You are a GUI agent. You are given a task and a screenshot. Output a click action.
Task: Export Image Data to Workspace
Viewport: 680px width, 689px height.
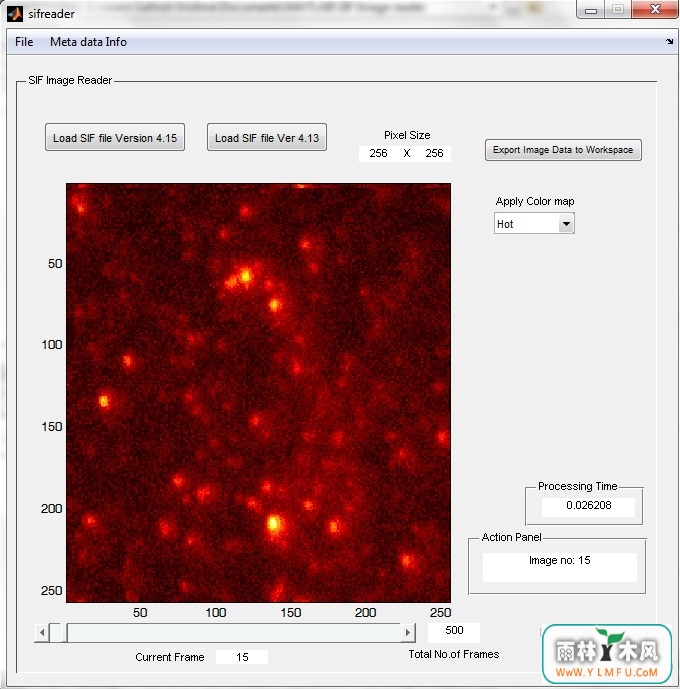pos(563,150)
